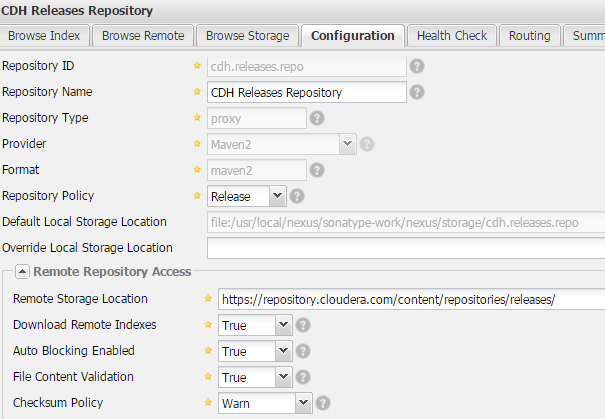Open help icon for Repository ID
Screen dimensions: 605x419
417,66
